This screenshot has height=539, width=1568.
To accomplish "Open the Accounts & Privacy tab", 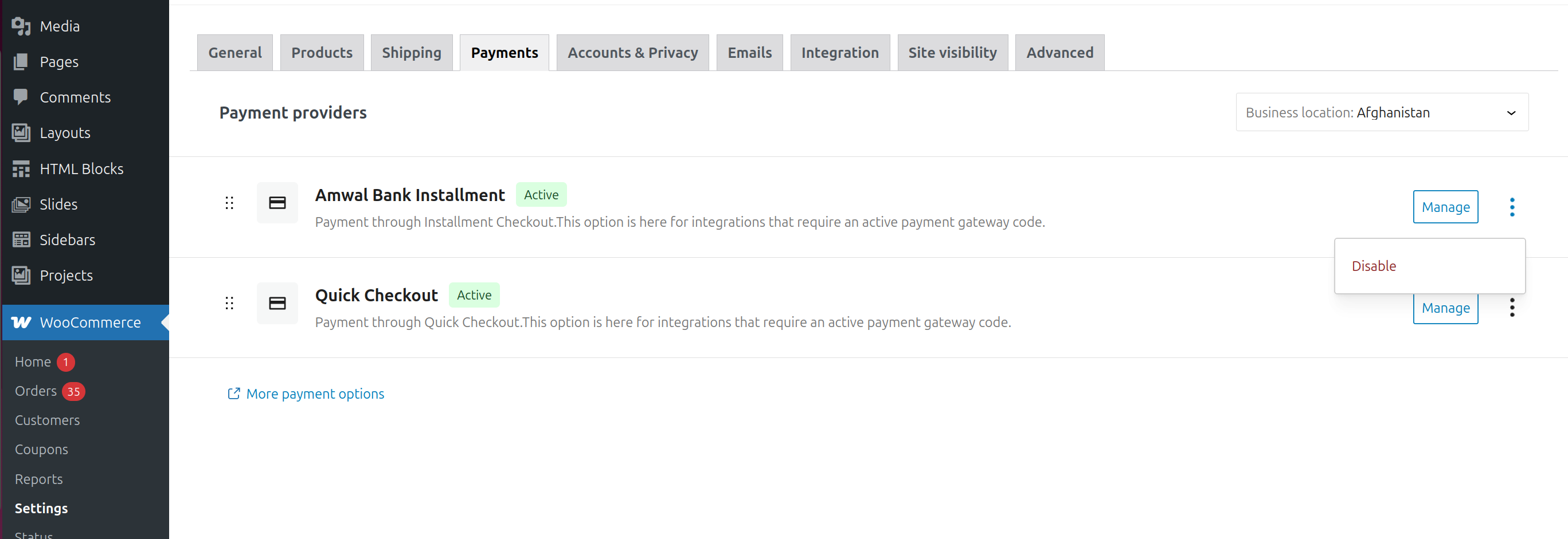I will point(633,53).
